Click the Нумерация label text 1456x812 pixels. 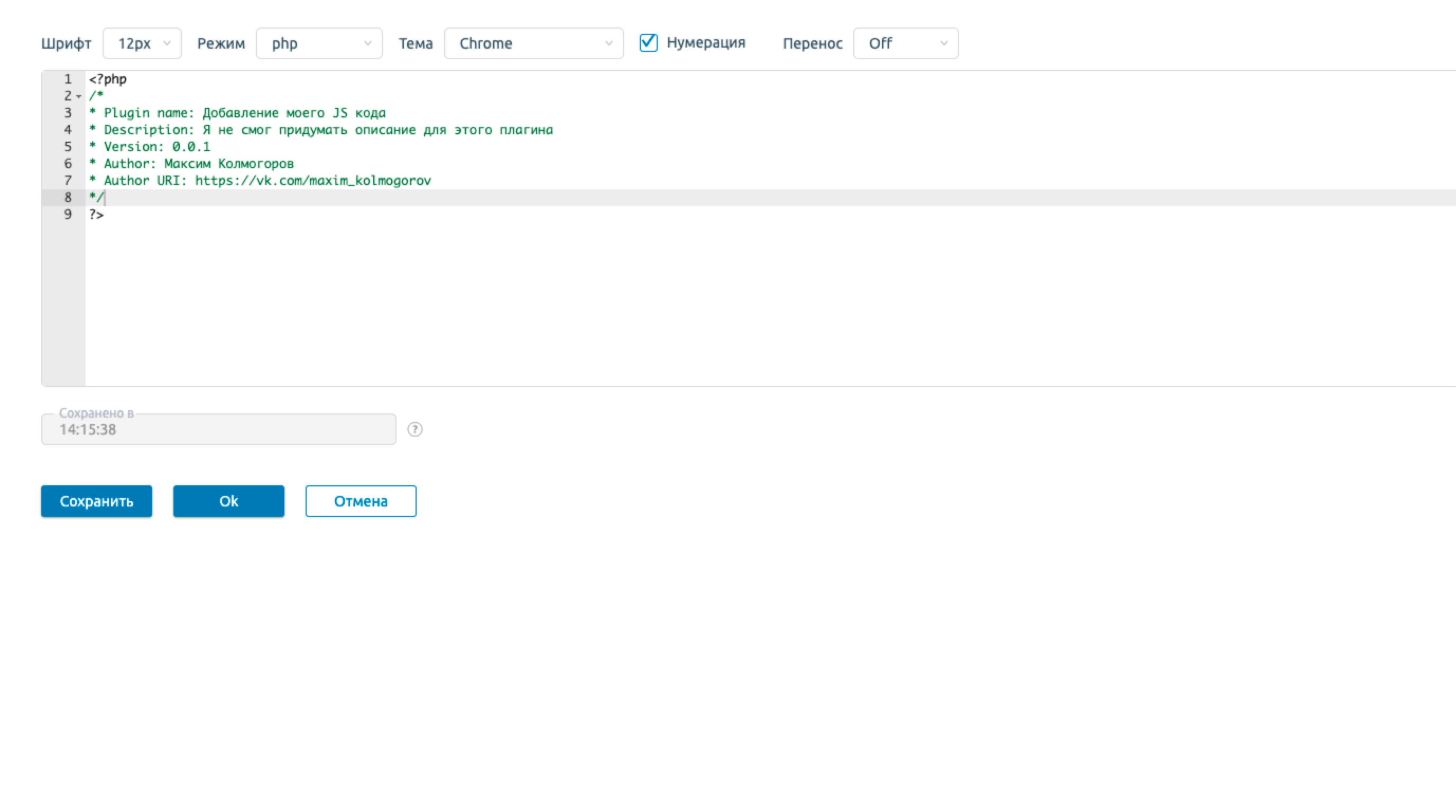[706, 43]
